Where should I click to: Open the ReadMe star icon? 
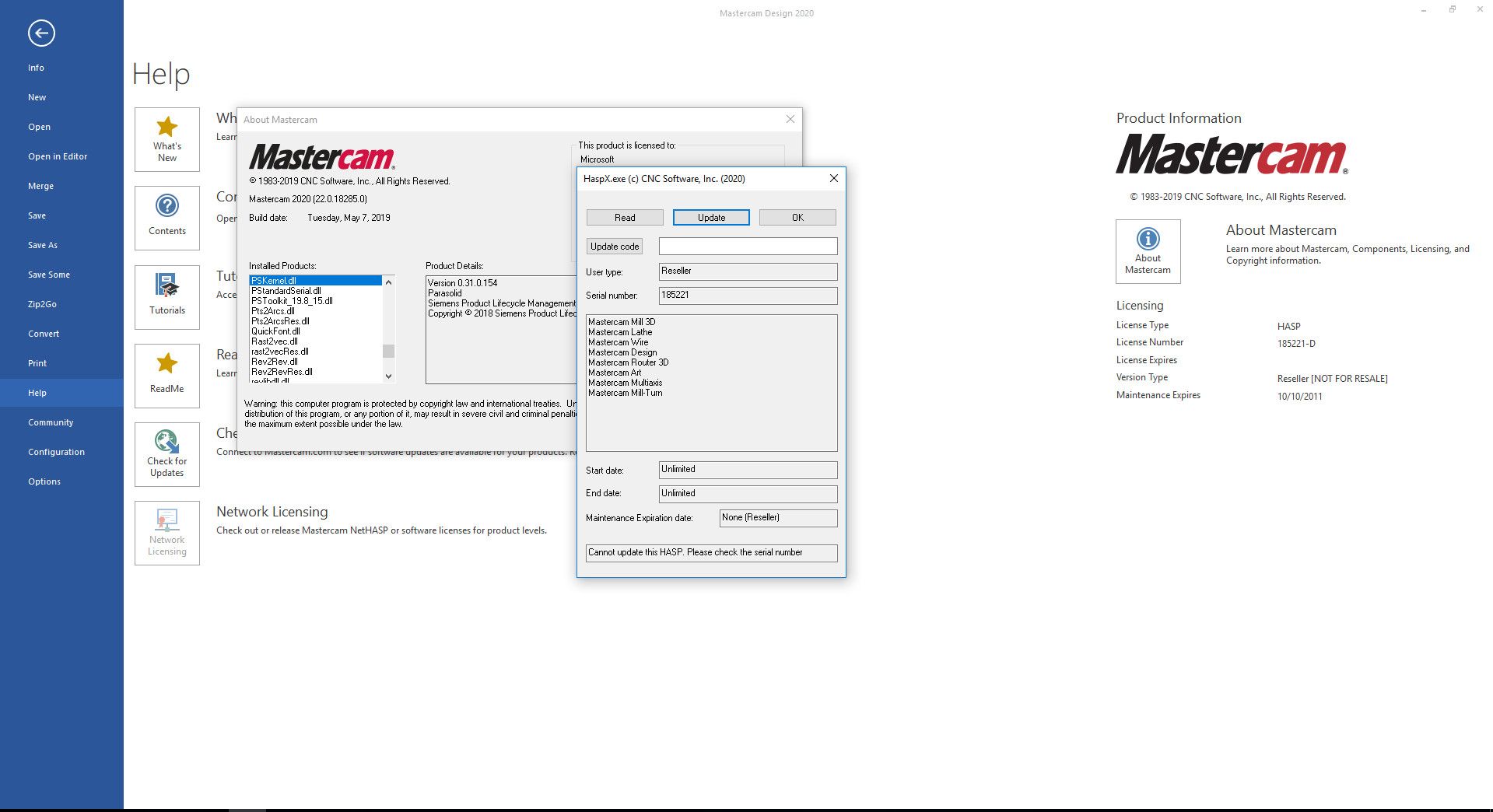coord(166,364)
